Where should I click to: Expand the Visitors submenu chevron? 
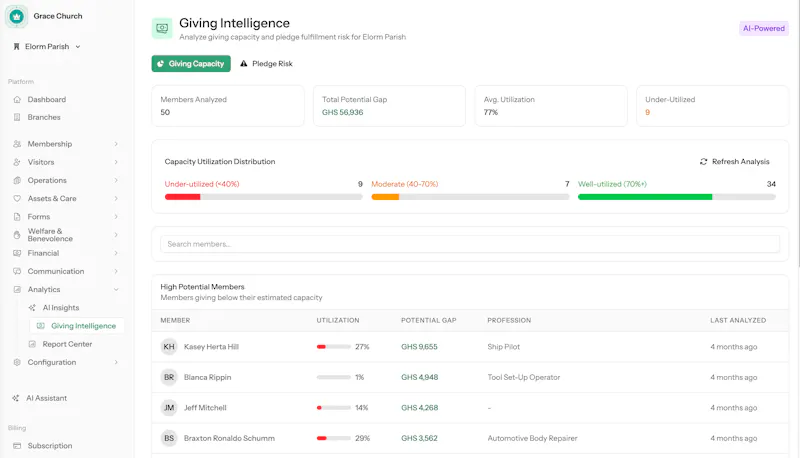[x=116, y=162]
